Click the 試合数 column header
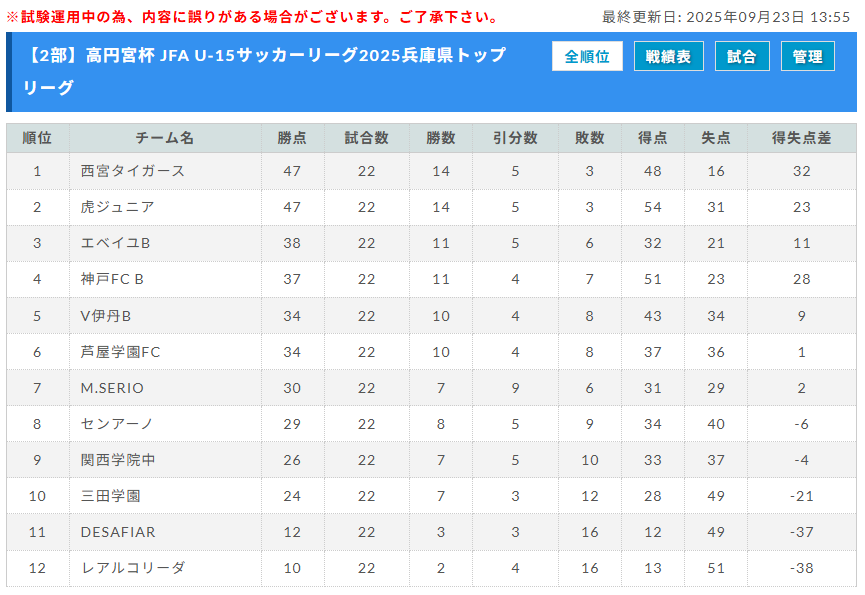Screen dimensions: 865x595 (366, 138)
